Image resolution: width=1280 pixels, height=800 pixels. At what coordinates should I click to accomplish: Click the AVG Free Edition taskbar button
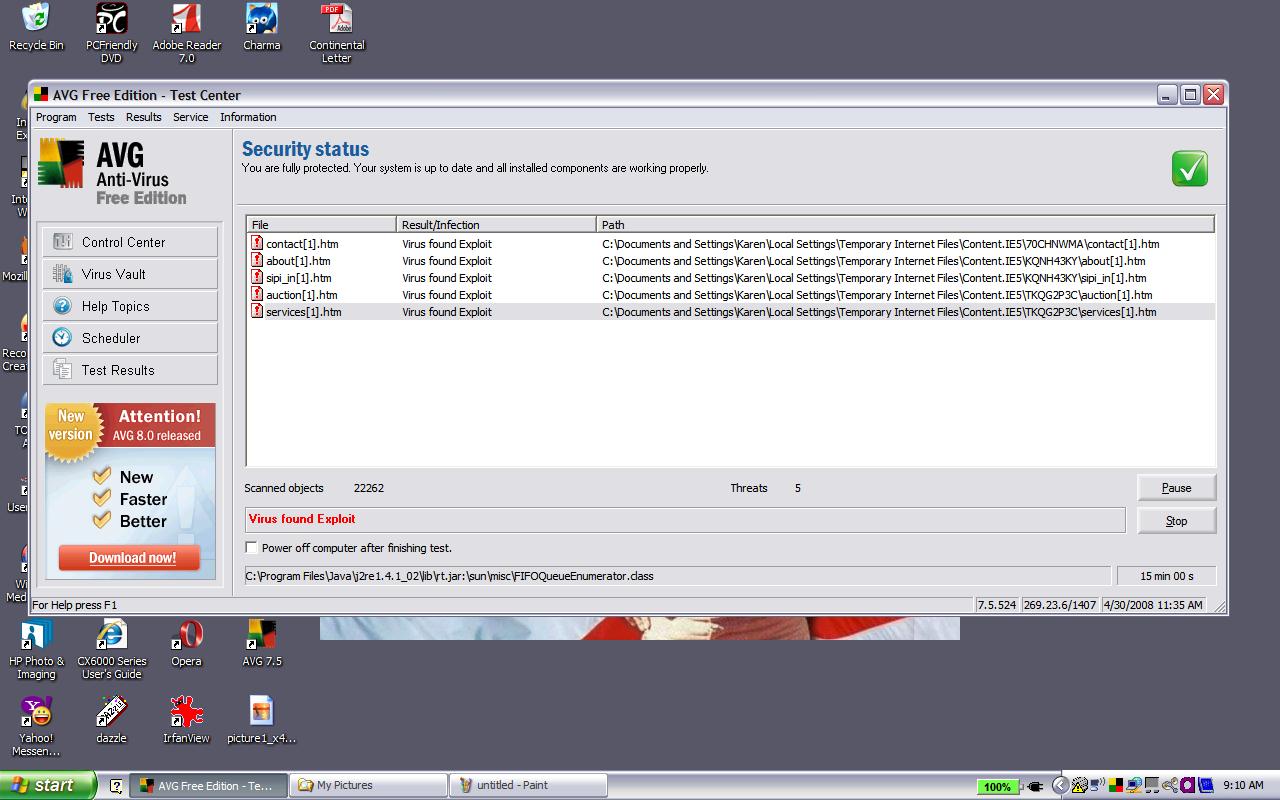208,785
